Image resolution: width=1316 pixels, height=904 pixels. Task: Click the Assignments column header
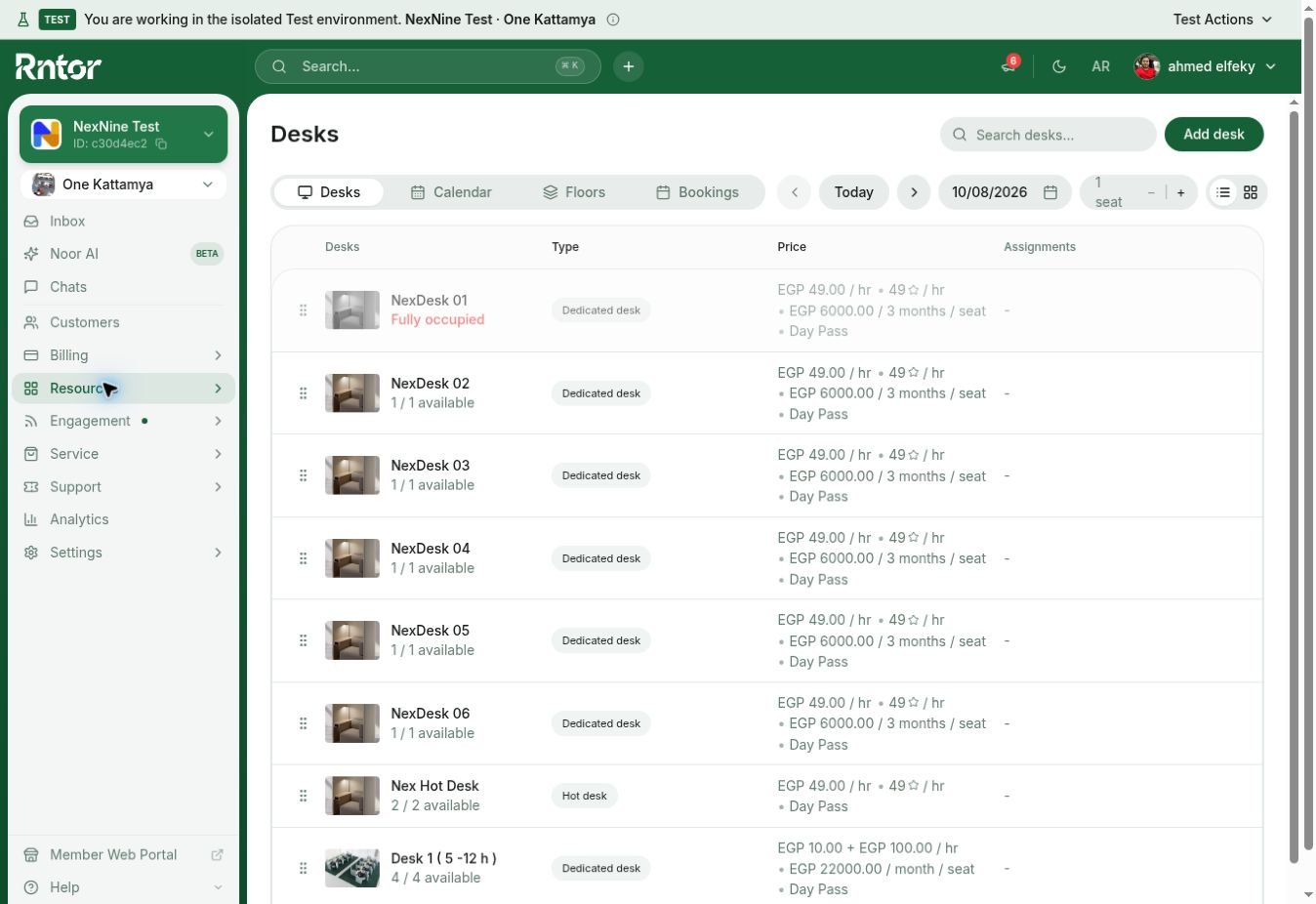pyautogui.click(x=1040, y=247)
